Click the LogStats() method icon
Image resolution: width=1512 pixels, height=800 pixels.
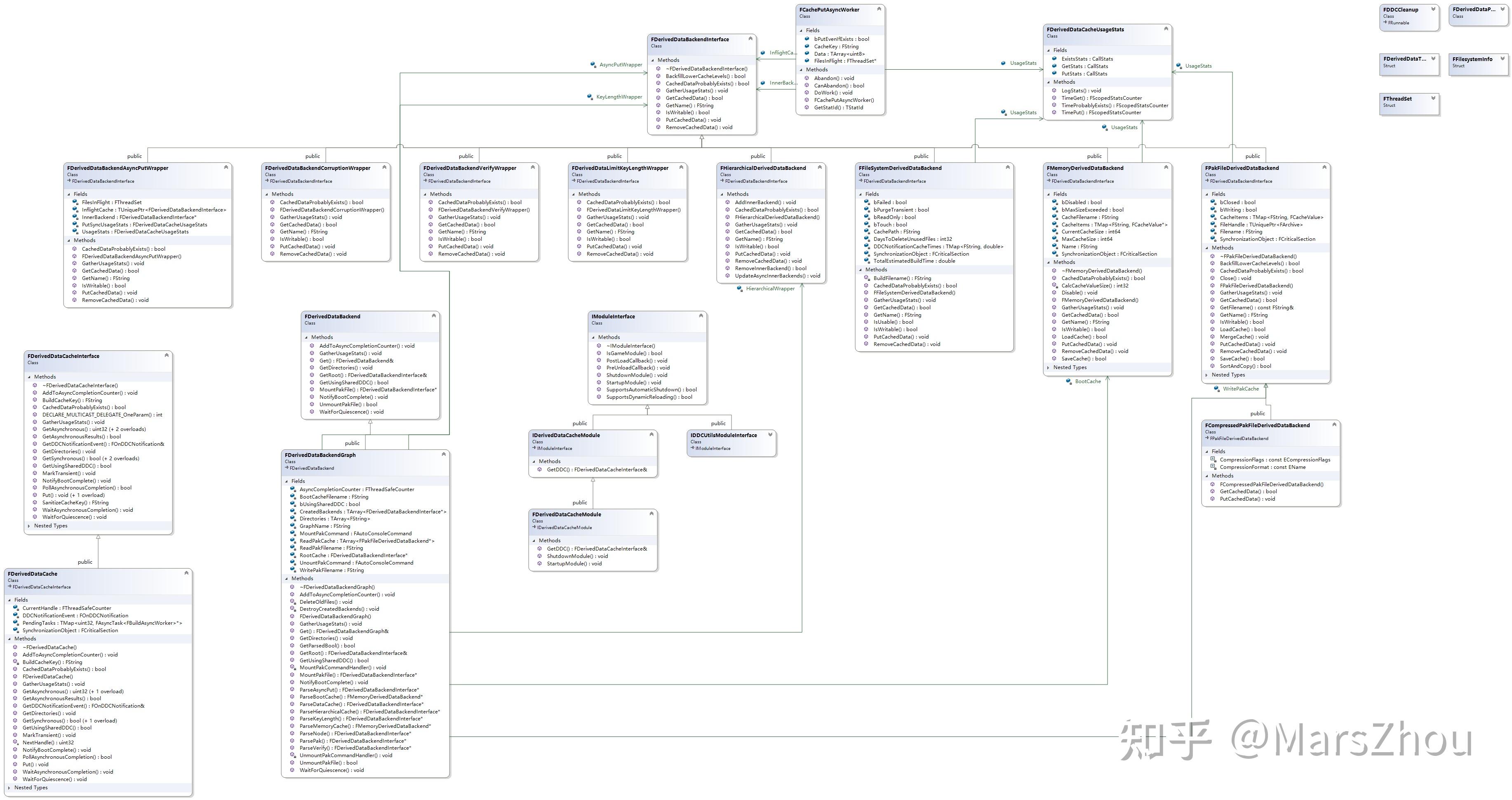tap(1055, 90)
